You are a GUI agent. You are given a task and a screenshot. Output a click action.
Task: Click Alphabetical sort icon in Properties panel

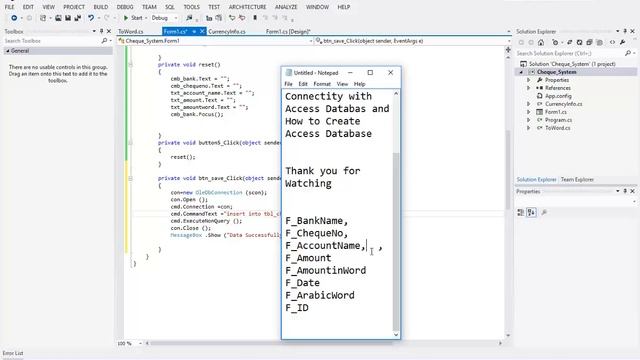(x=531, y=212)
